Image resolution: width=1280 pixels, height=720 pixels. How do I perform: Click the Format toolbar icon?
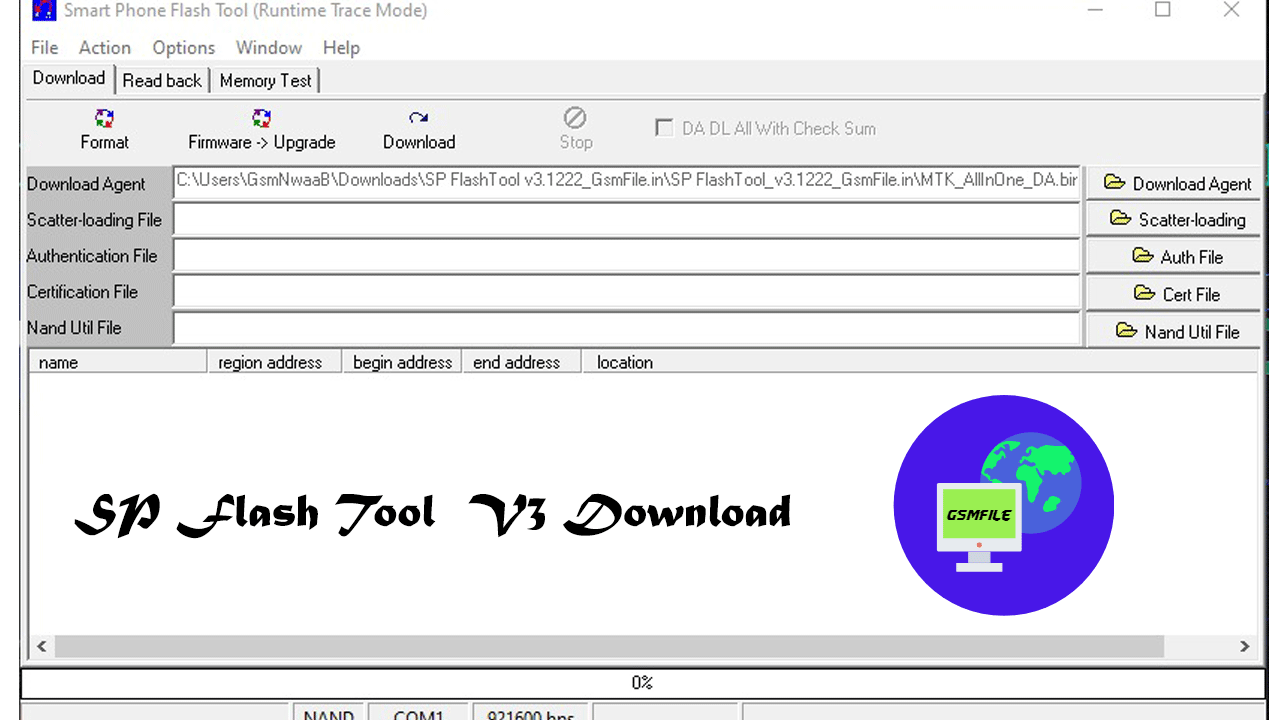[x=104, y=120]
